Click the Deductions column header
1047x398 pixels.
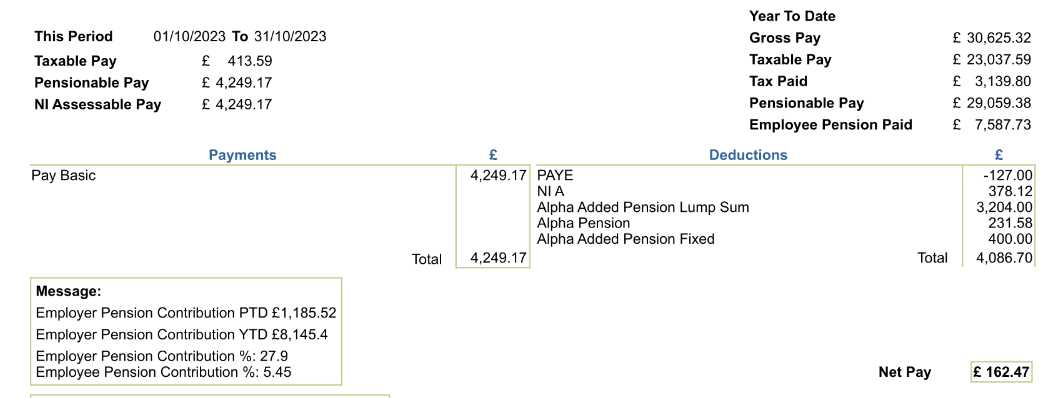coord(748,155)
